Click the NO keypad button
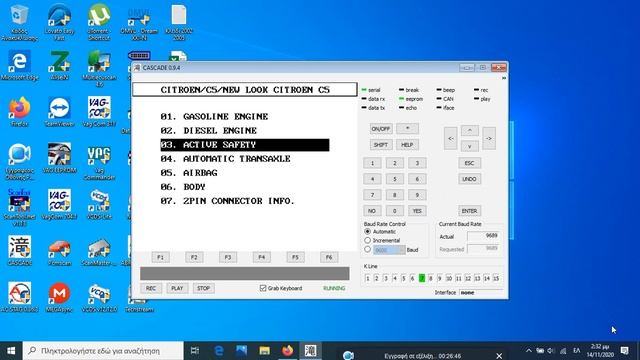The width and height of the screenshot is (640, 360). [372, 211]
